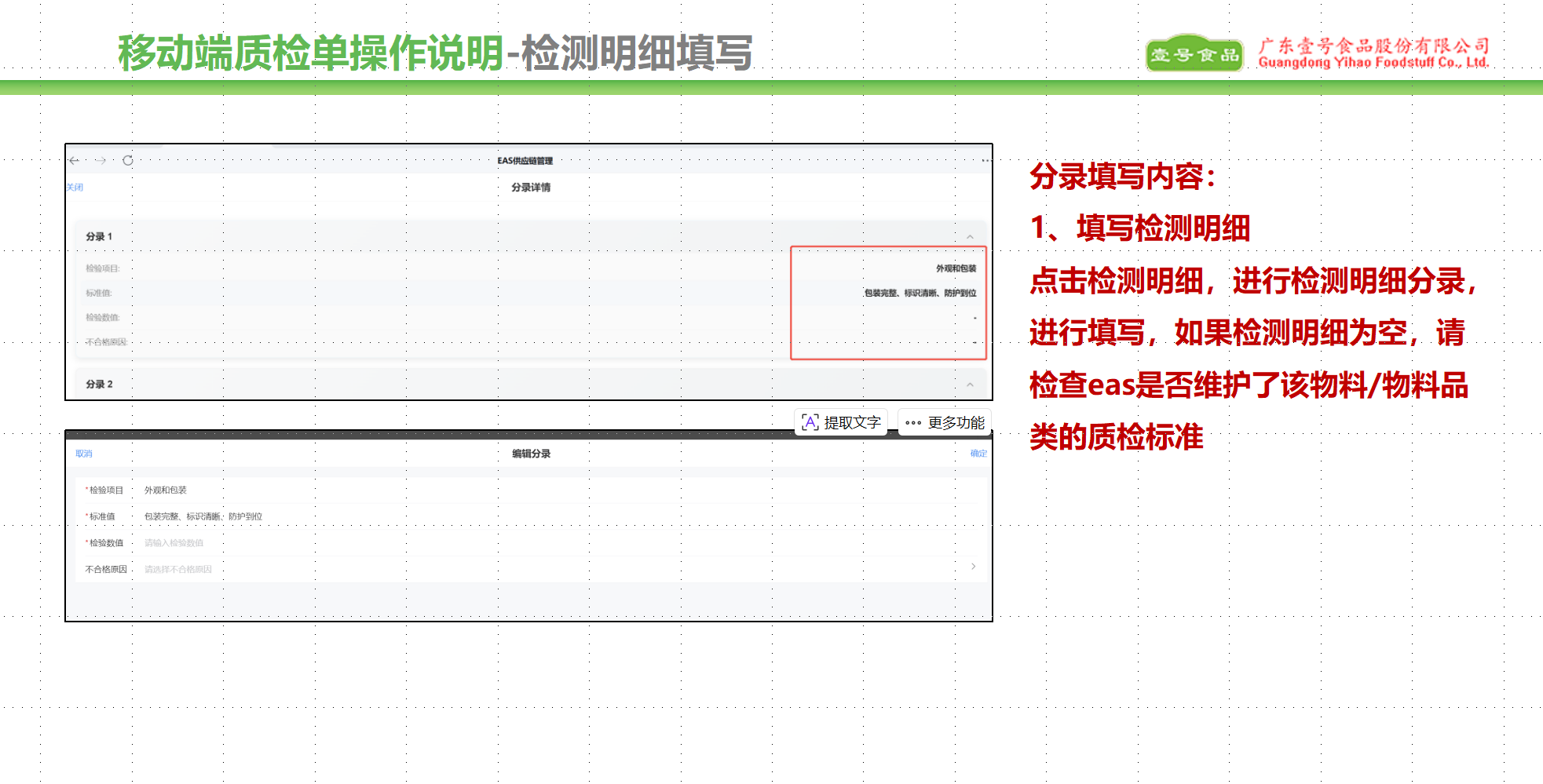
Task: Click the 壹号食品 green logo
Action: tap(1194, 54)
